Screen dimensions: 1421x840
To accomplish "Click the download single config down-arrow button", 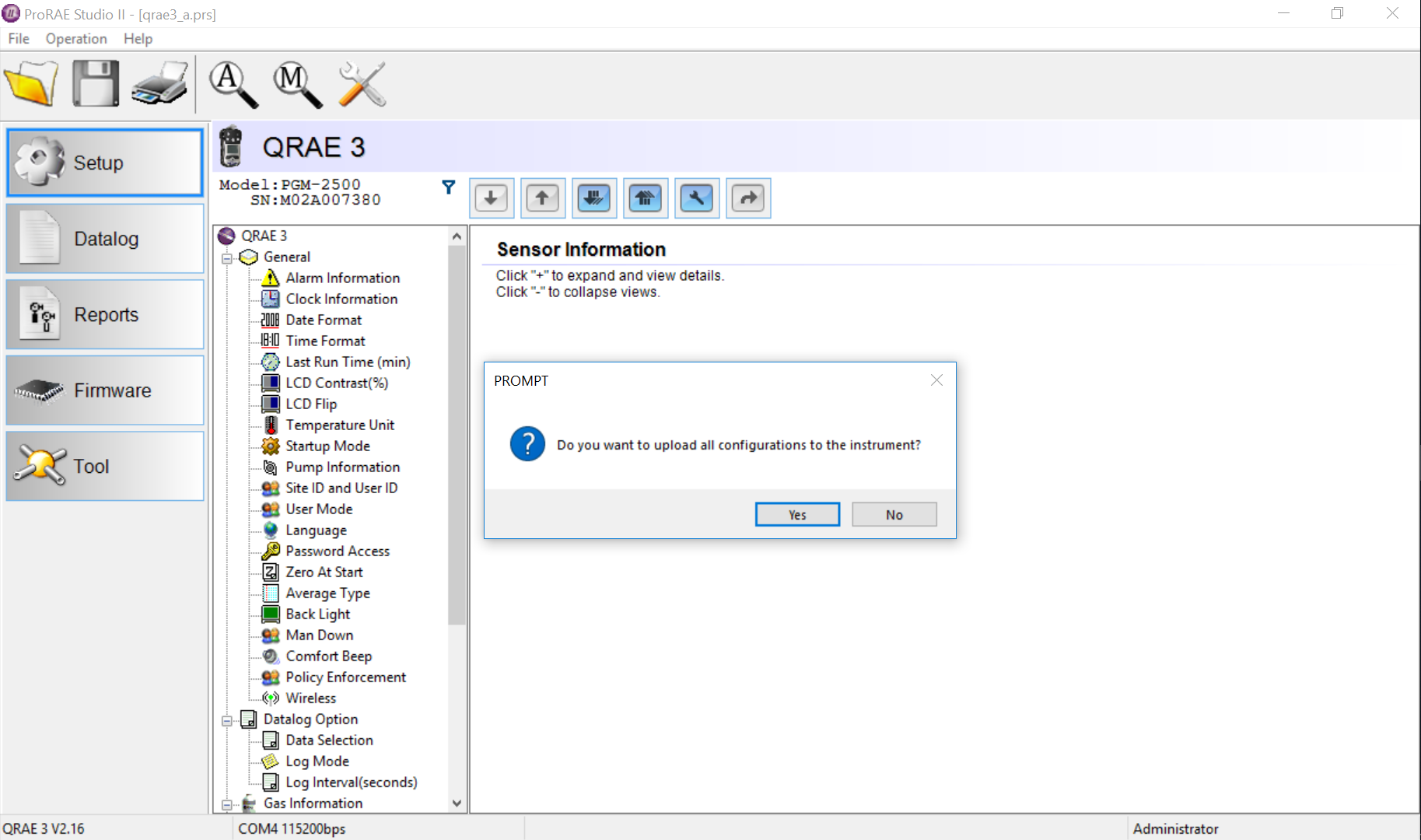I will tap(491, 198).
